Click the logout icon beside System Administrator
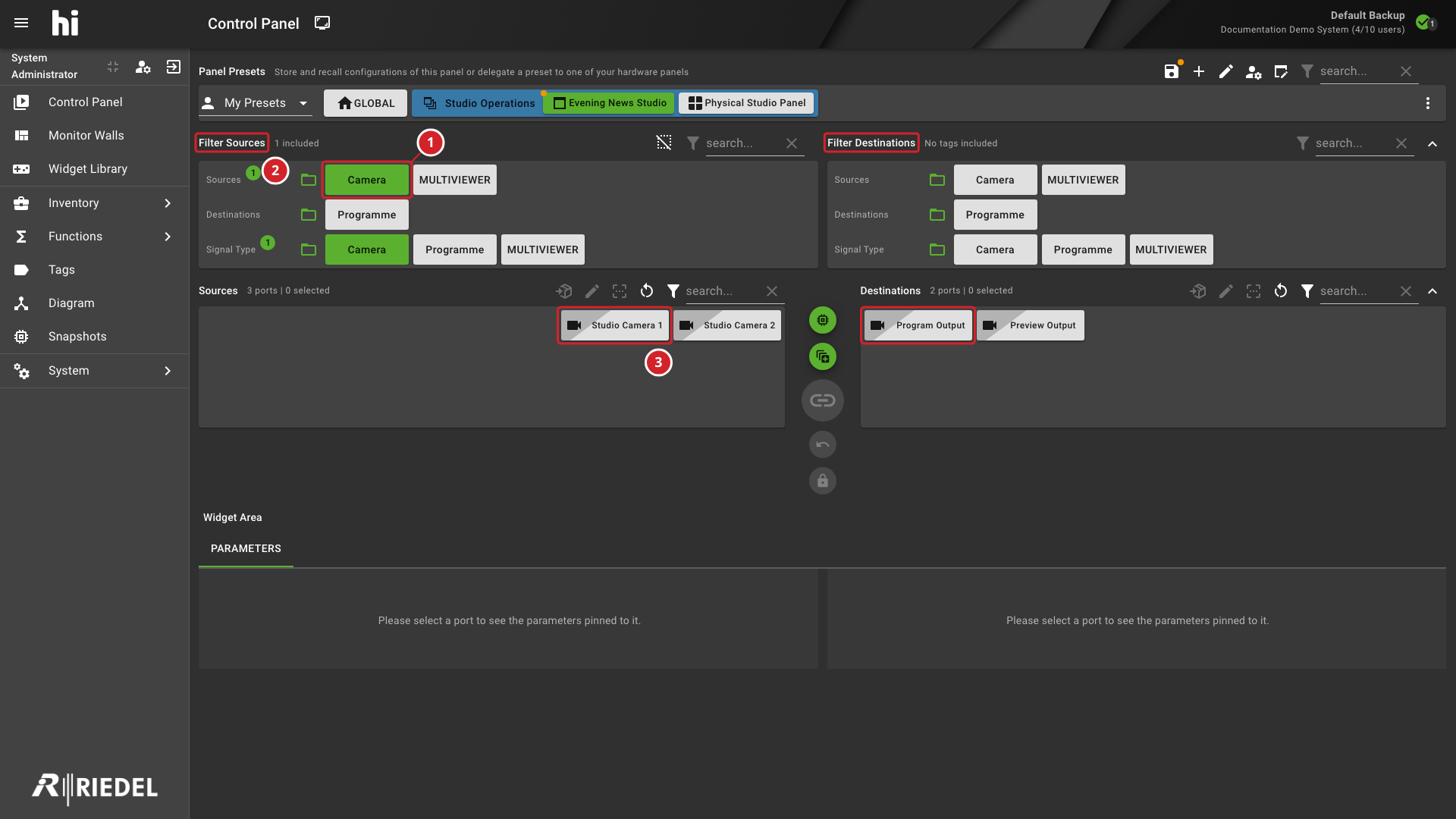 (x=174, y=67)
